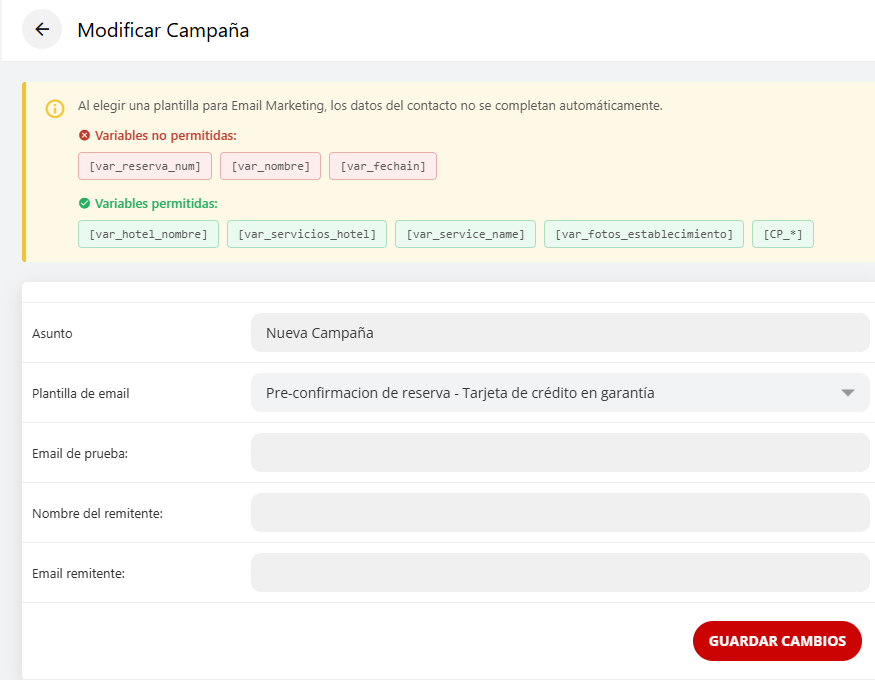Click the empty Email de prueba input field
The image size is (875, 680).
click(x=560, y=453)
